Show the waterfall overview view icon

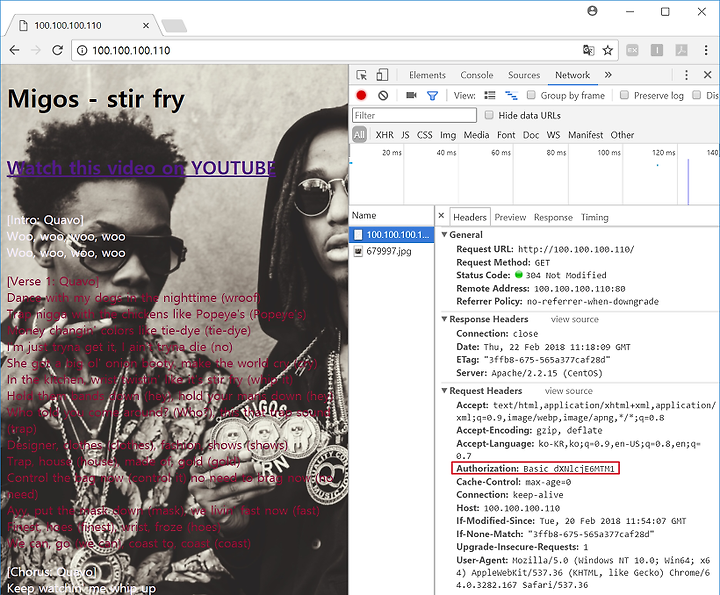[x=511, y=95]
